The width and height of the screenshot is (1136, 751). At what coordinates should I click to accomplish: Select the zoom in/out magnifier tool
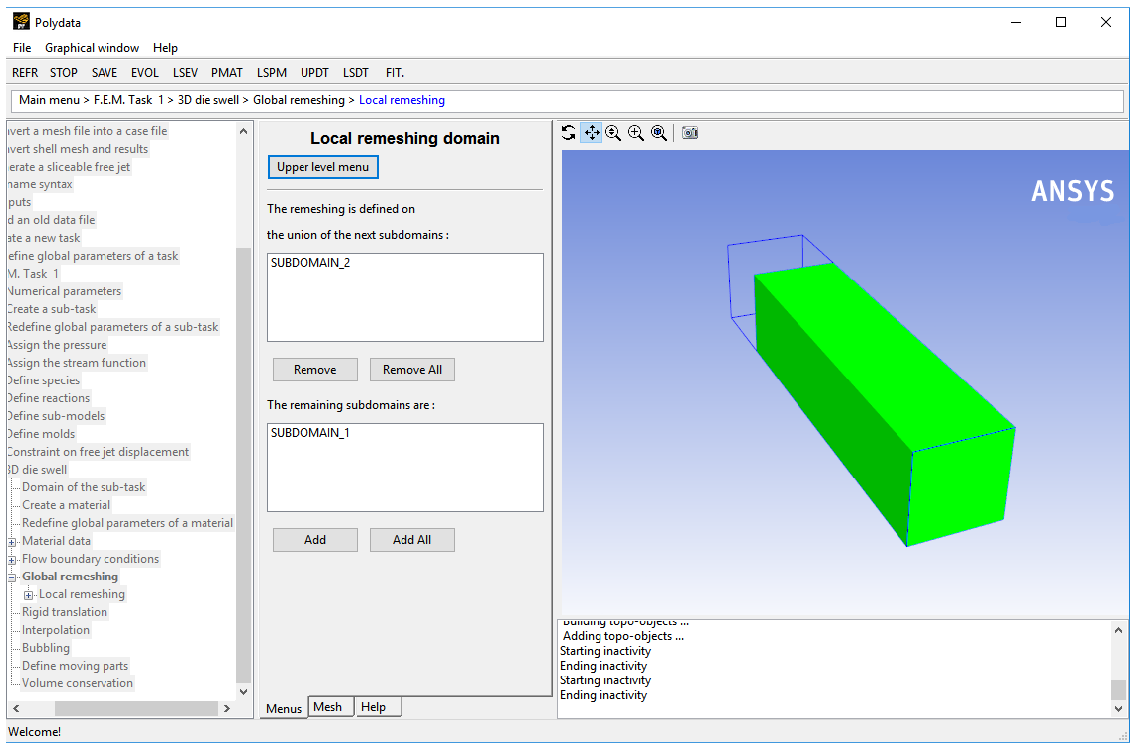[x=613, y=132]
